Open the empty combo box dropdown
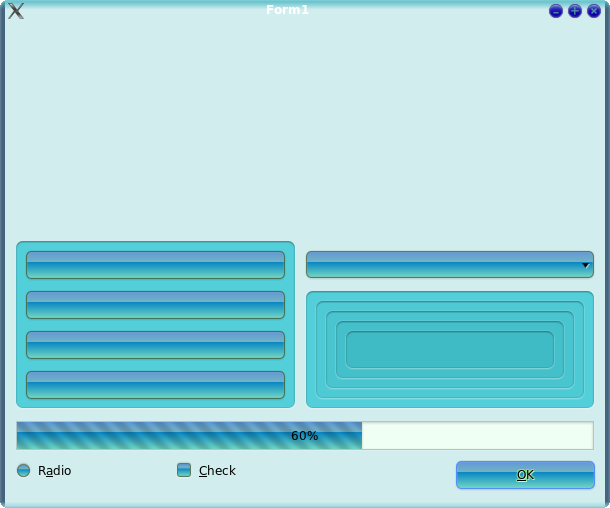This screenshot has height=508, width=610. (450, 265)
